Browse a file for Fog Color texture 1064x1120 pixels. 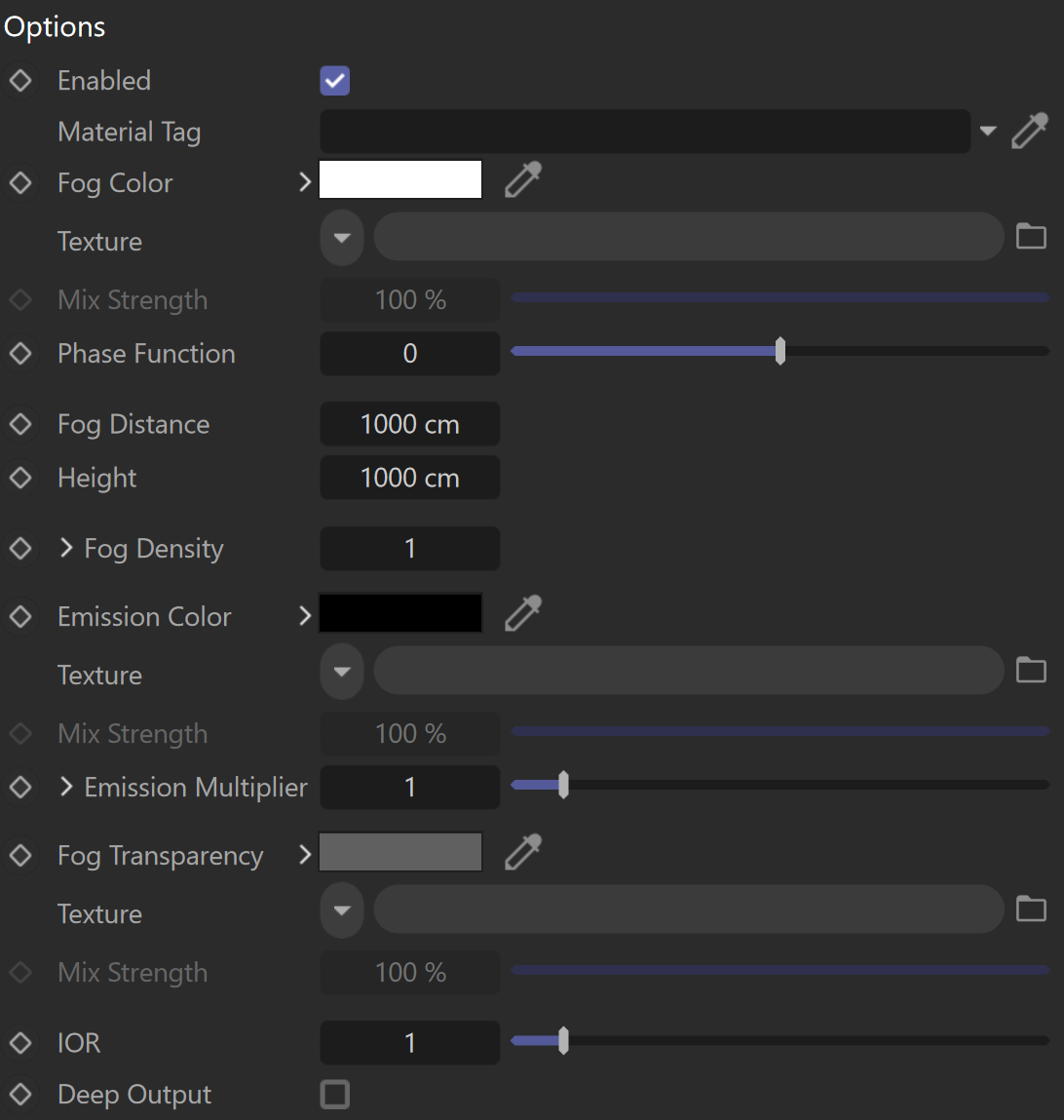(x=1031, y=237)
